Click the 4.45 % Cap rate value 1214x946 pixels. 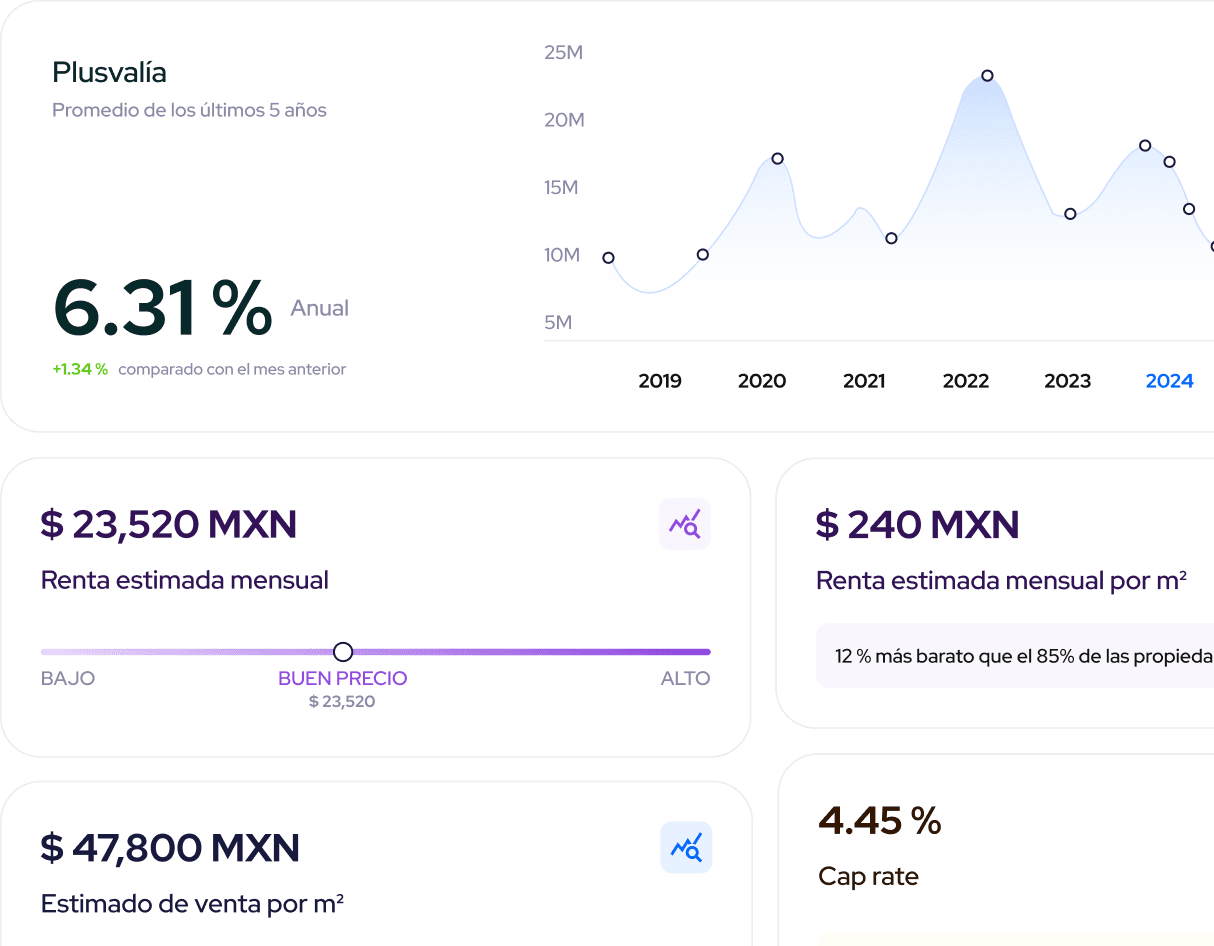[x=879, y=820]
